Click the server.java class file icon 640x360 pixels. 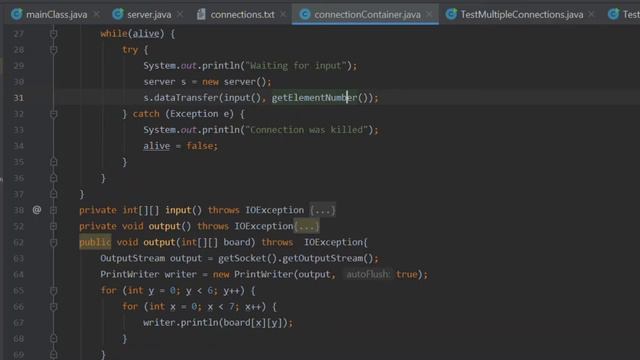[x=118, y=14]
